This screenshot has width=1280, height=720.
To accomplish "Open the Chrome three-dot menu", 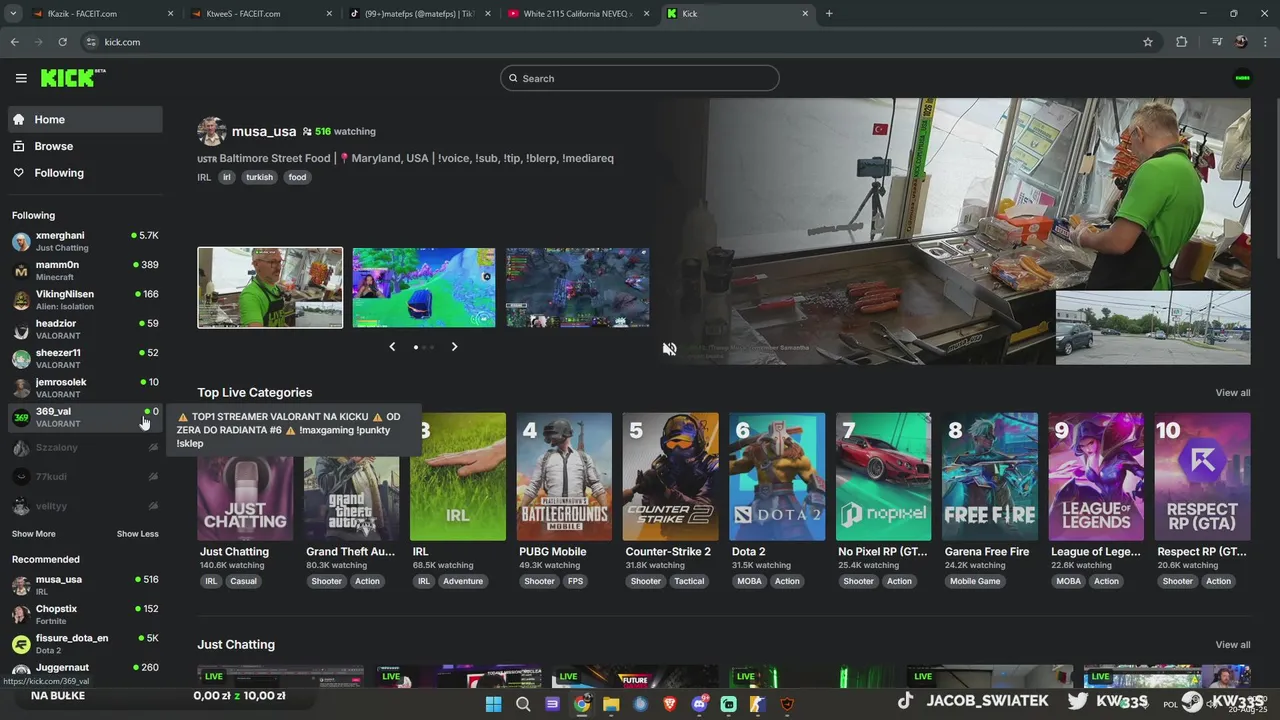I will tap(1264, 42).
